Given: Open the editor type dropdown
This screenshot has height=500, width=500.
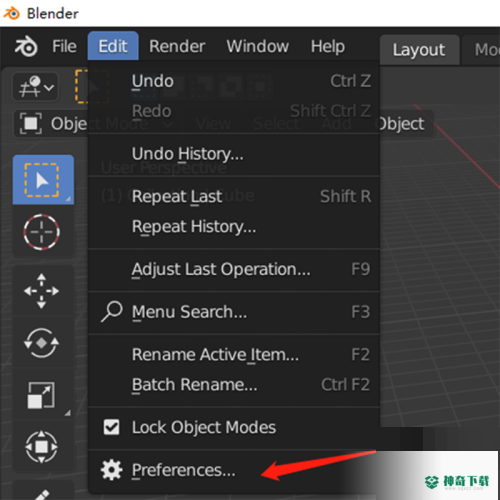Looking at the screenshot, I should (36, 87).
